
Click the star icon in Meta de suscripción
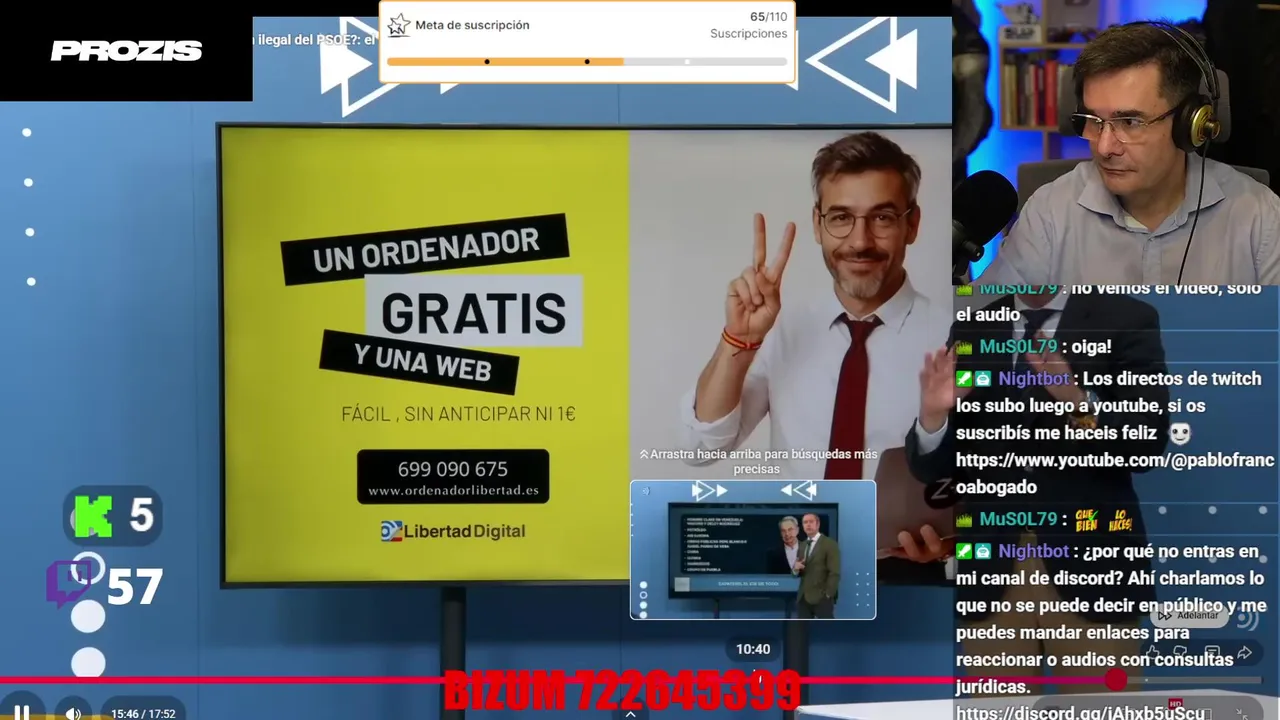[x=399, y=25]
